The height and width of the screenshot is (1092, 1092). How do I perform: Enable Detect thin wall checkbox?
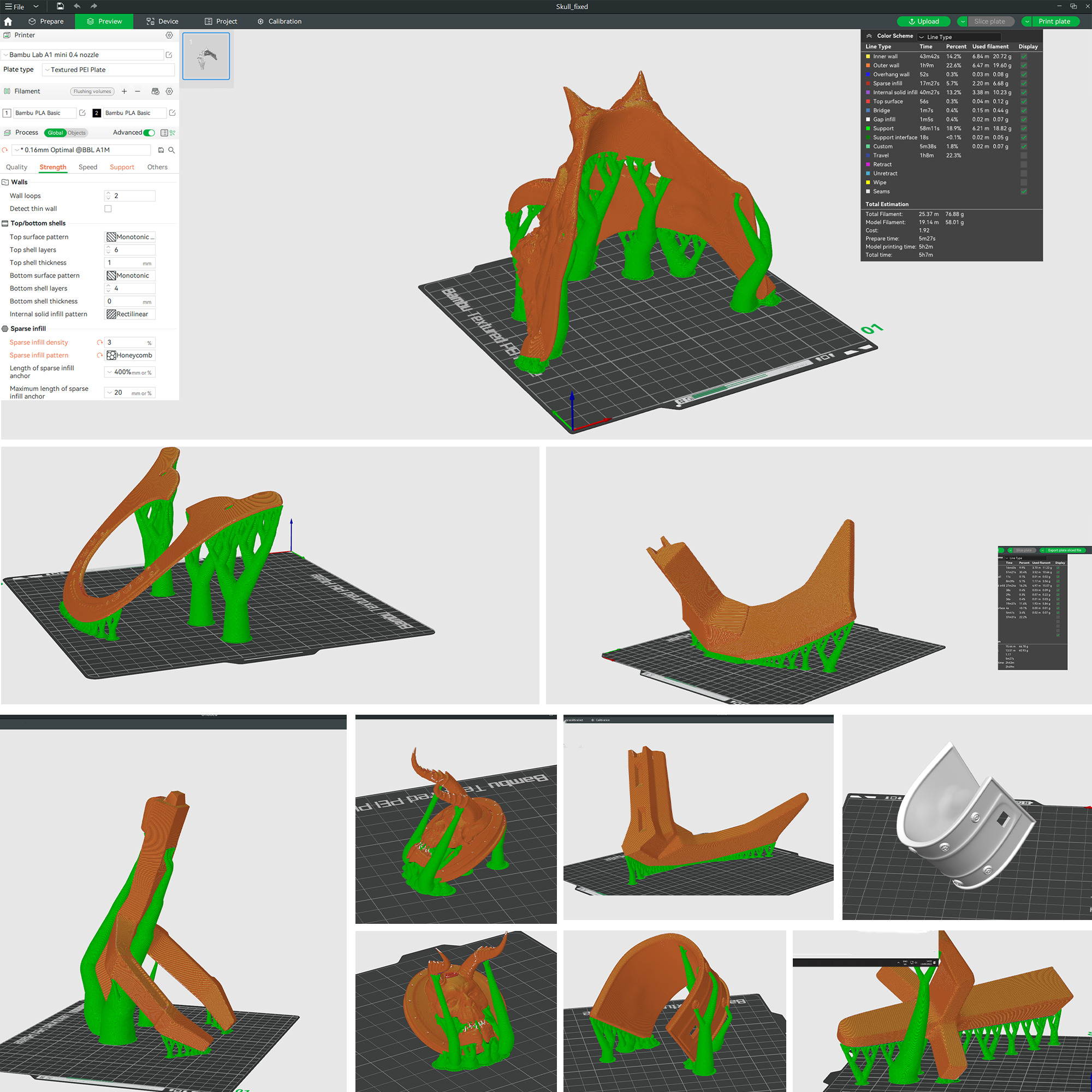[x=108, y=209]
